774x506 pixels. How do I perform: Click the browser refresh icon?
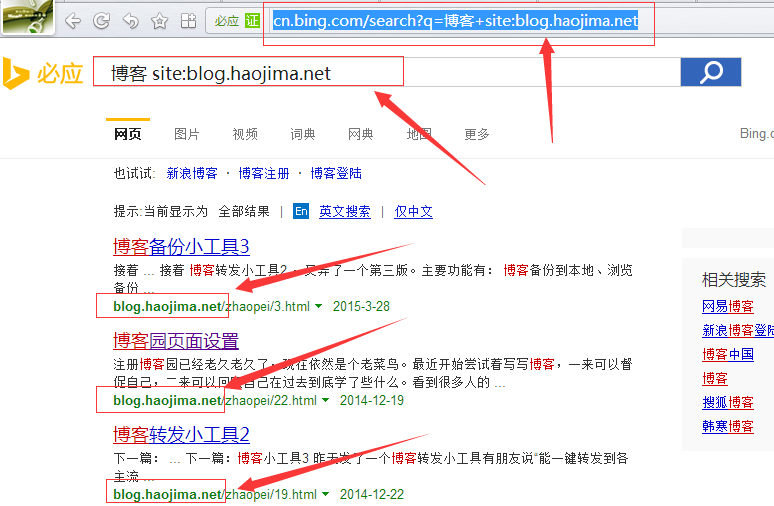(x=102, y=21)
